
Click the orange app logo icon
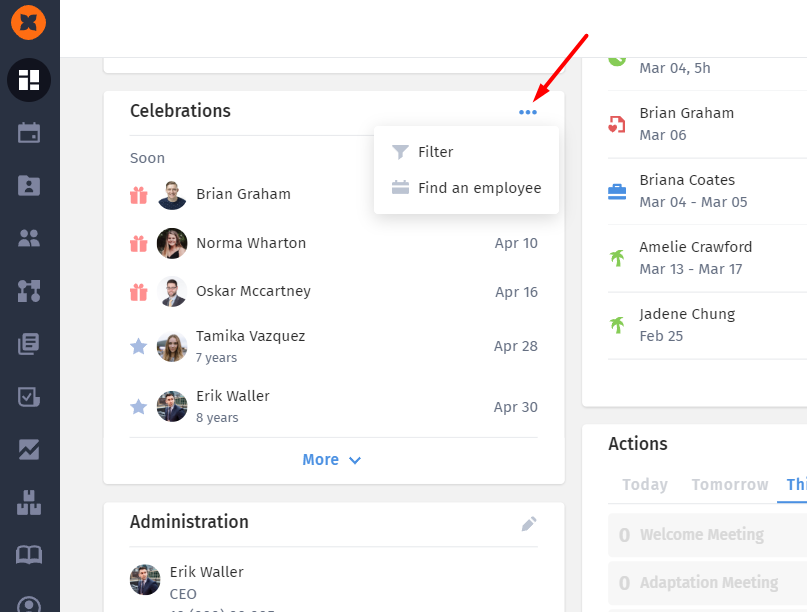point(29,23)
